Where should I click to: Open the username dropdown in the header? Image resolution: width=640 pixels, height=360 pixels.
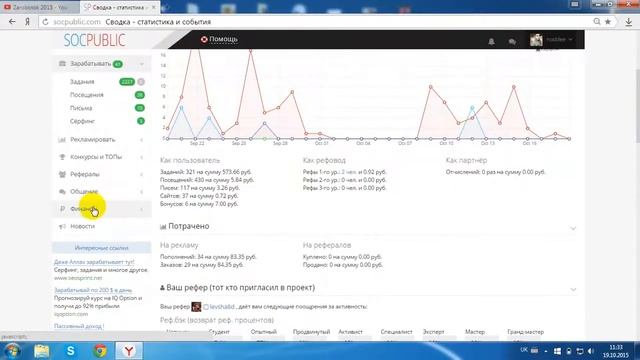point(559,40)
